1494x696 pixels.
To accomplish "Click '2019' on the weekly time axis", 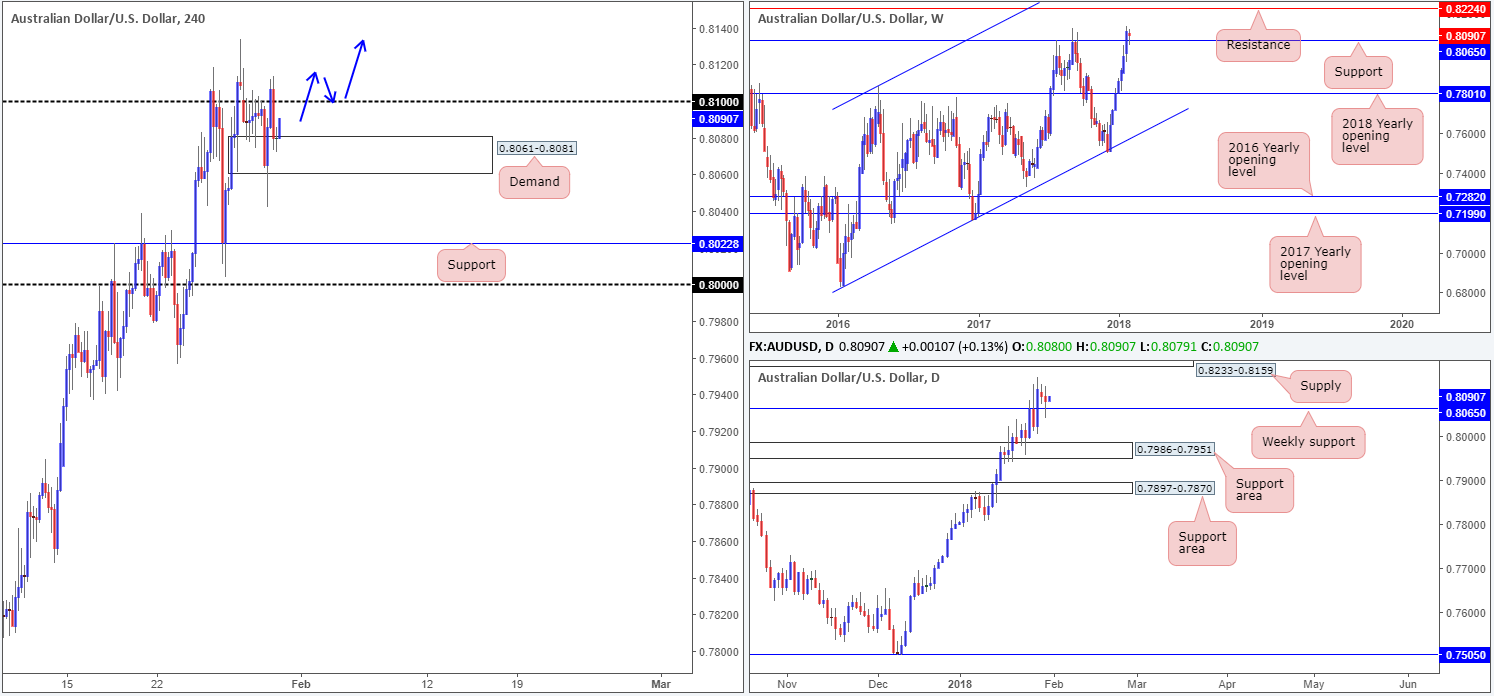I will [1261, 323].
